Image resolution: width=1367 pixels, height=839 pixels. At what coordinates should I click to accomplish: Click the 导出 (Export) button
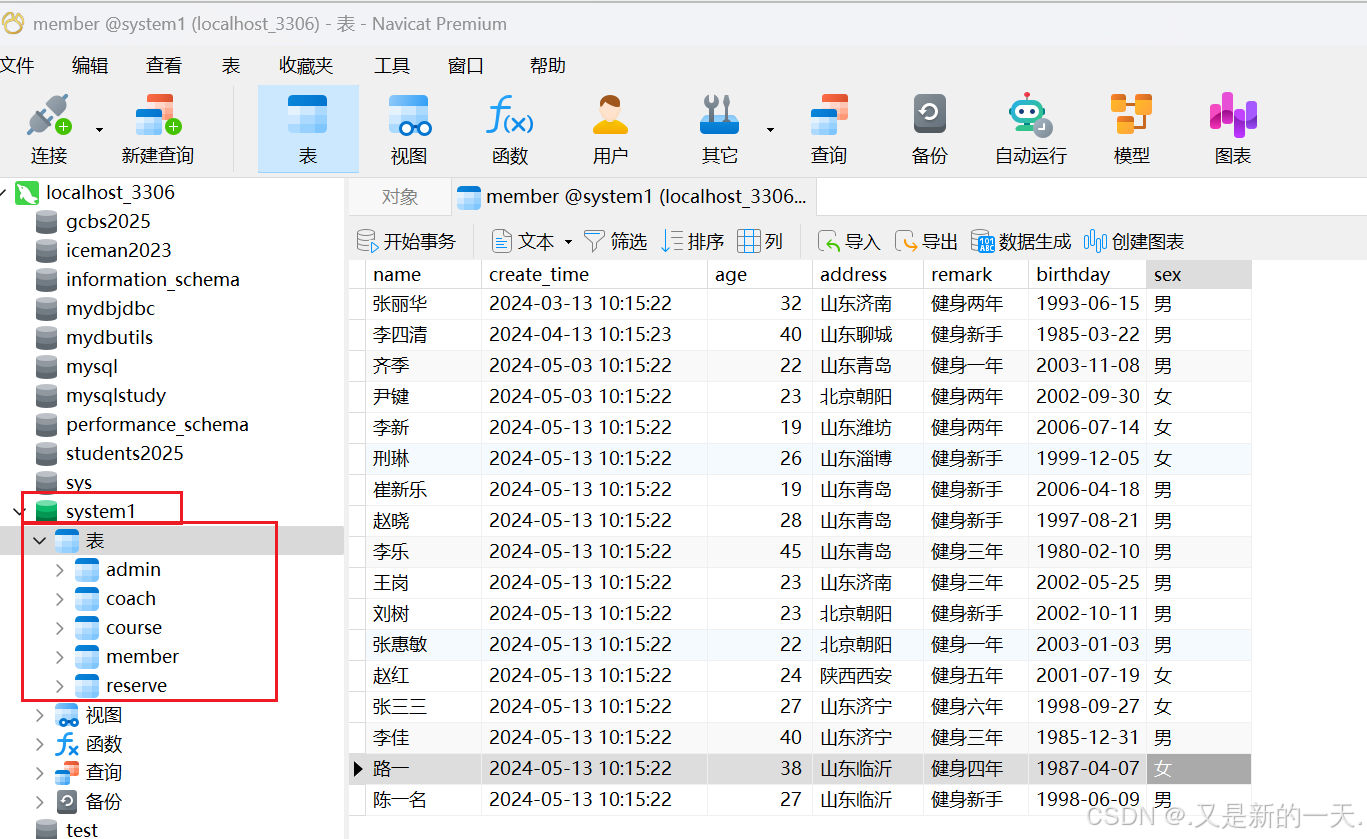pos(925,240)
